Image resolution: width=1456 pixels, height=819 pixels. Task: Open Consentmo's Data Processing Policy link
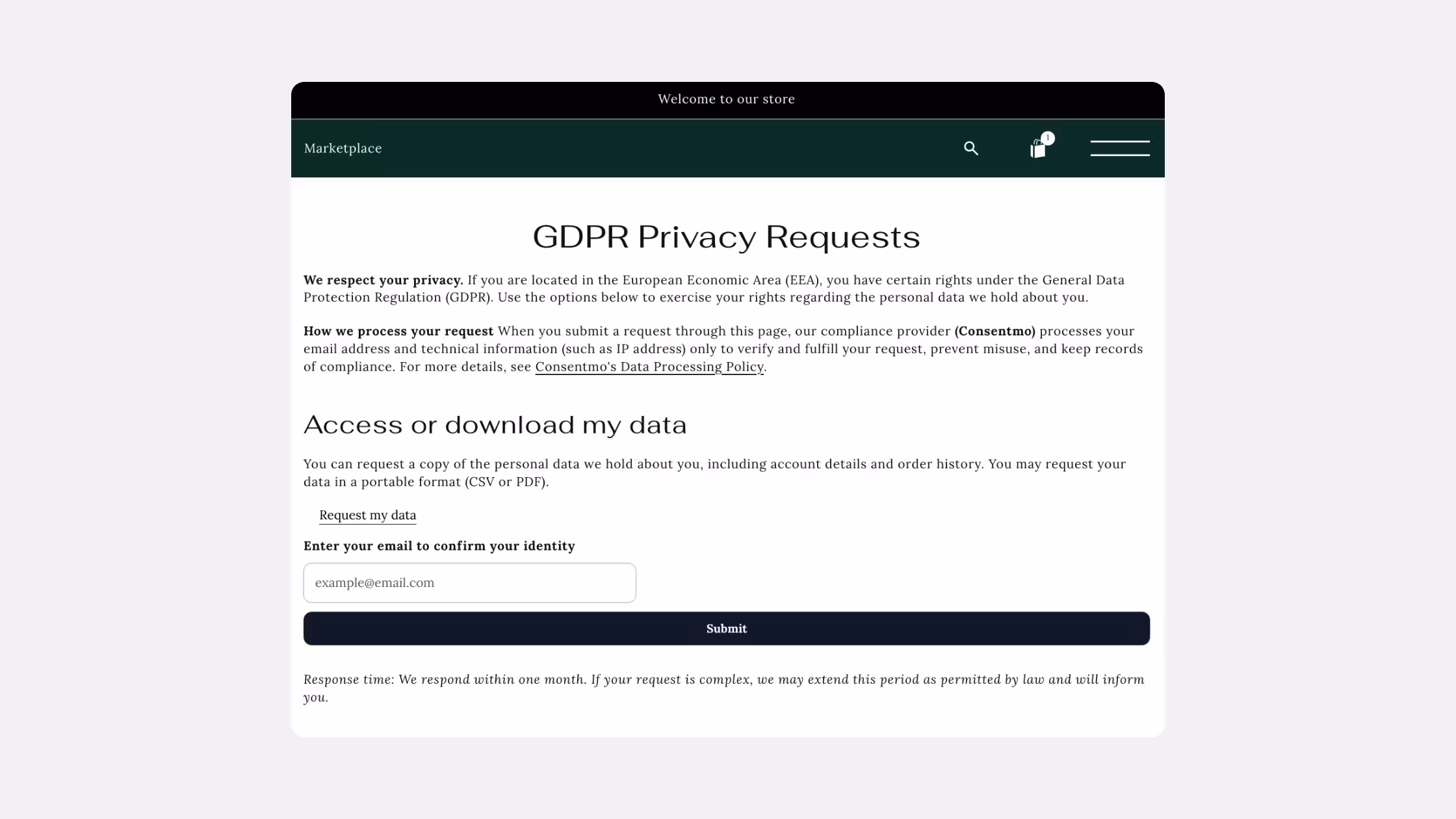coord(649,367)
